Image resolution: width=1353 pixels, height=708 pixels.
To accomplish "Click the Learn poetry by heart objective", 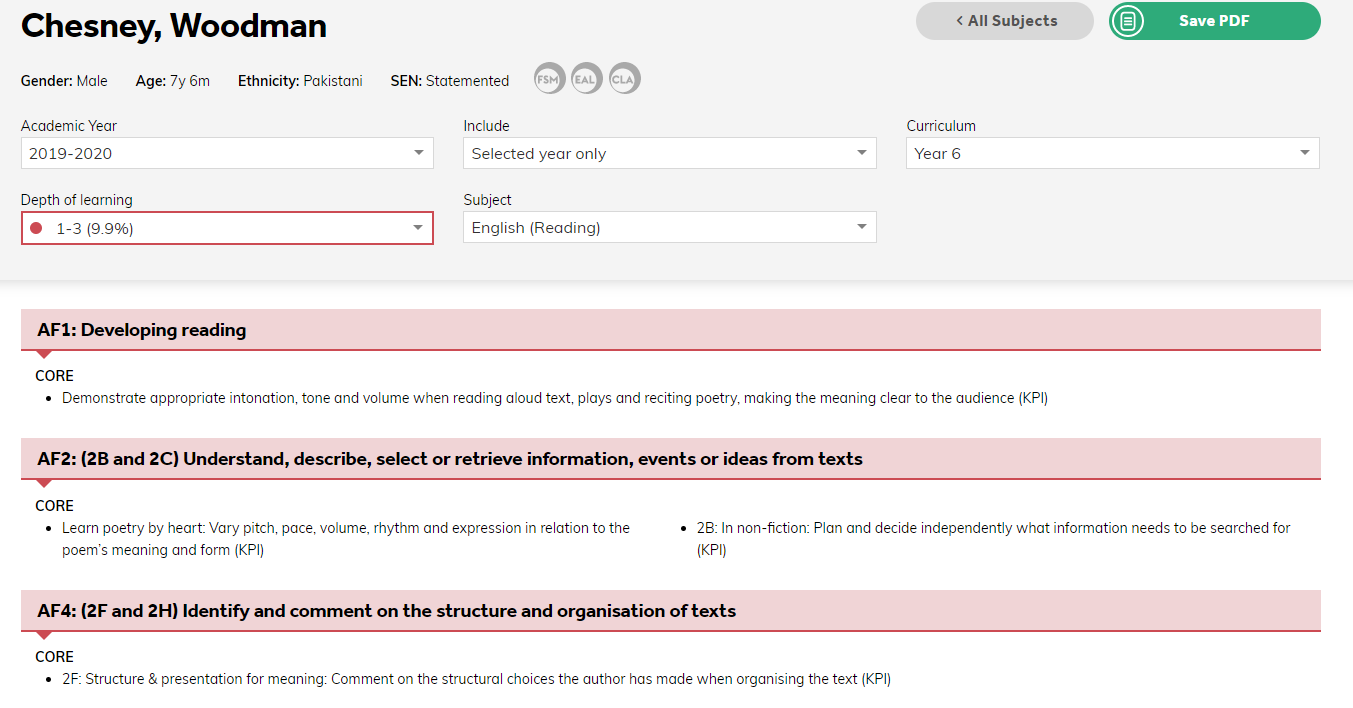I will (346, 539).
